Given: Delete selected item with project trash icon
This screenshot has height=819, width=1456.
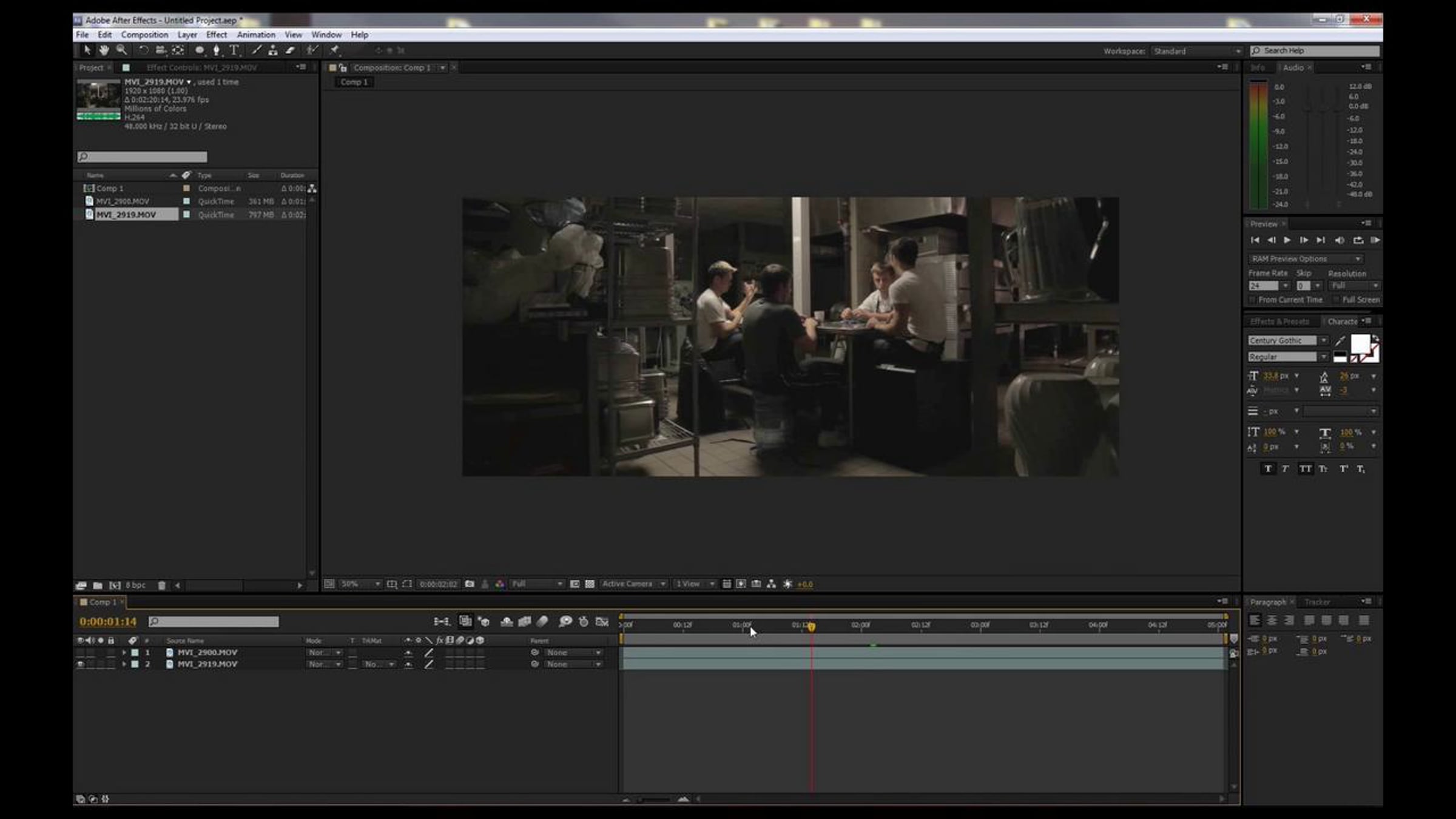Looking at the screenshot, I should point(161,585).
